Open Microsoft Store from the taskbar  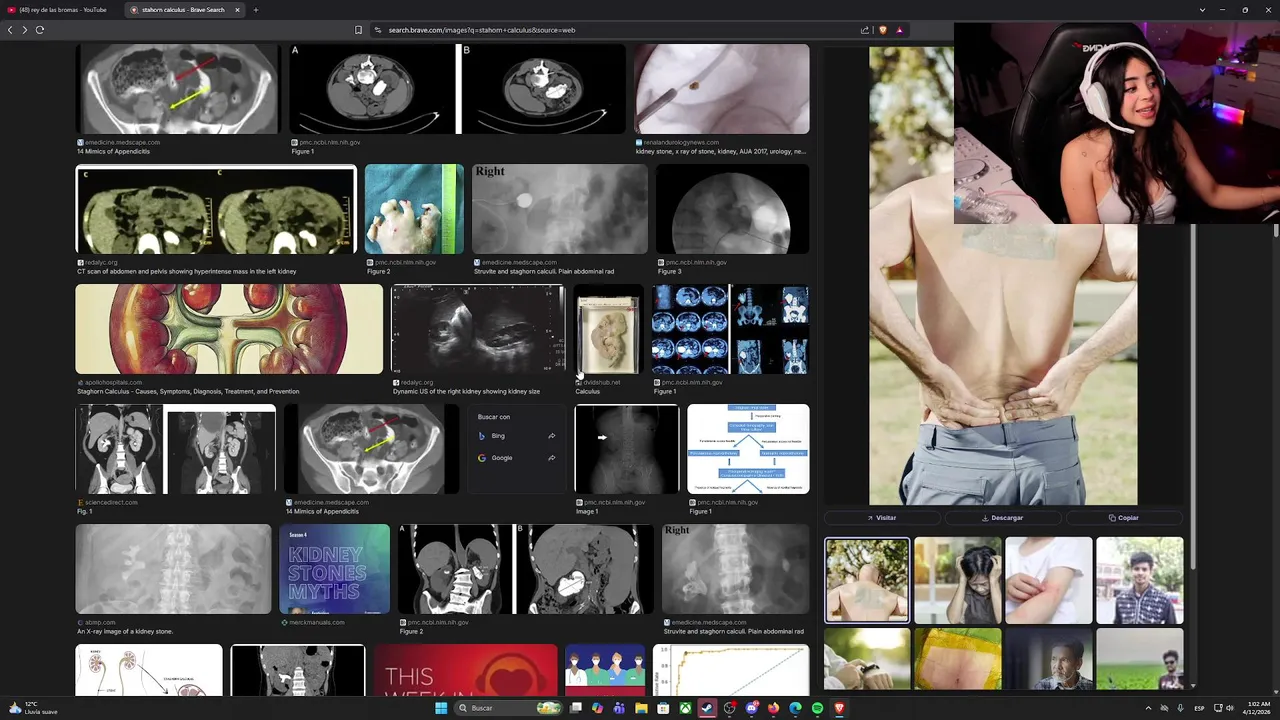[663, 708]
